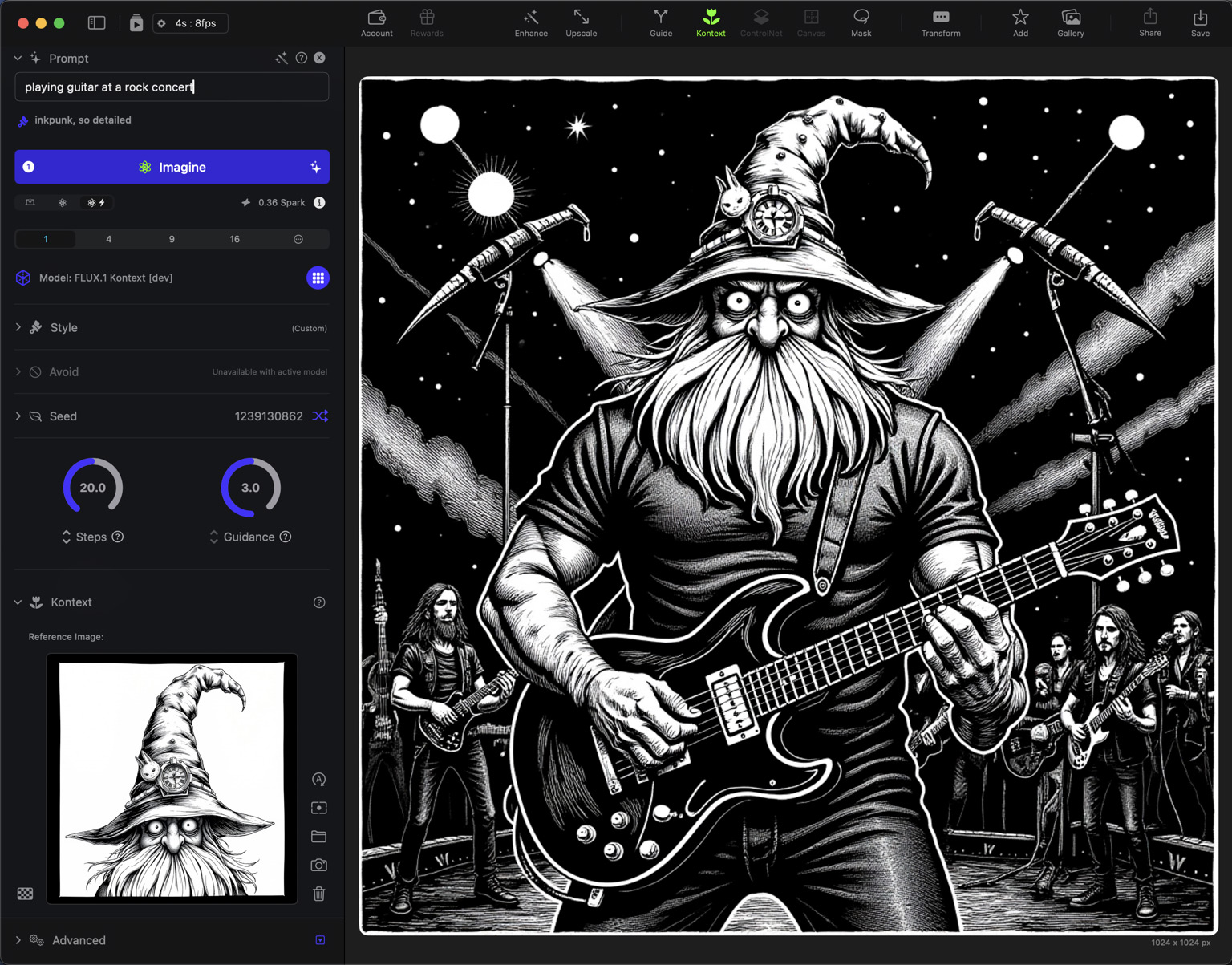1232x965 pixels.
Task: Browse folder for reference image
Action: (x=318, y=837)
